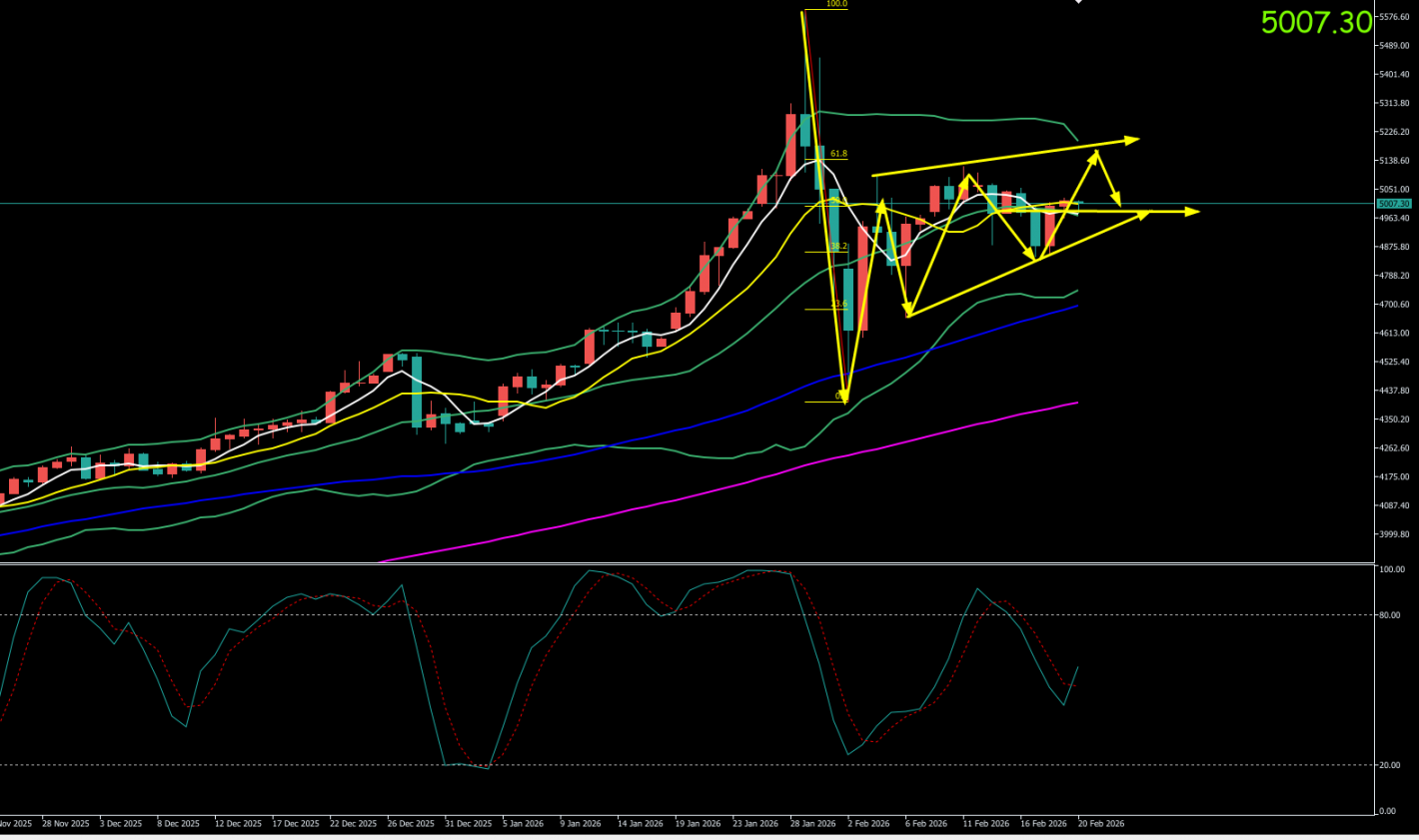
Task: Select the current price tag on price axis
Action: [x=1393, y=204]
